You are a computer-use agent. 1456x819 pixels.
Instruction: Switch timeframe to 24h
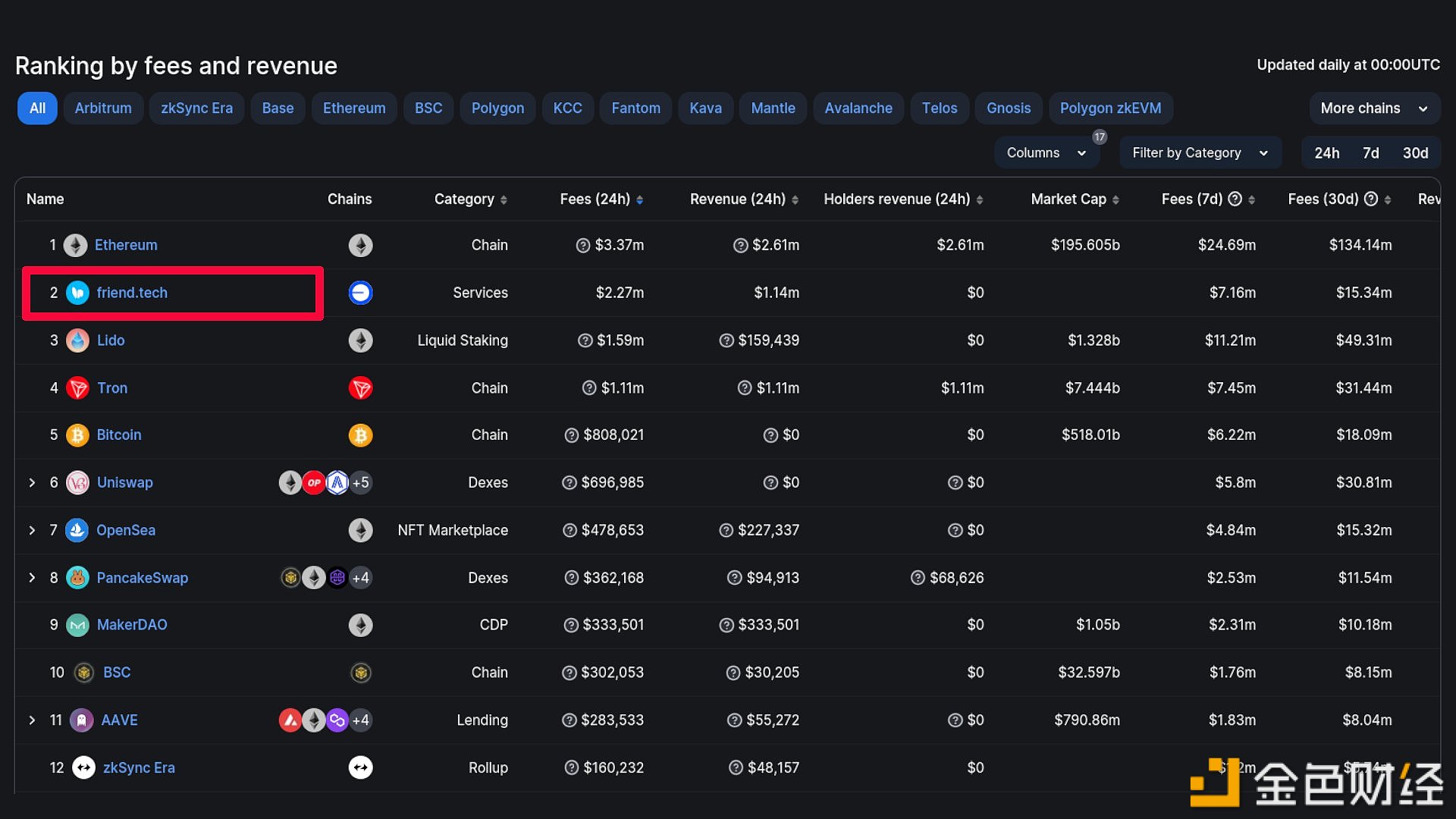pyautogui.click(x=1326, y=153)
